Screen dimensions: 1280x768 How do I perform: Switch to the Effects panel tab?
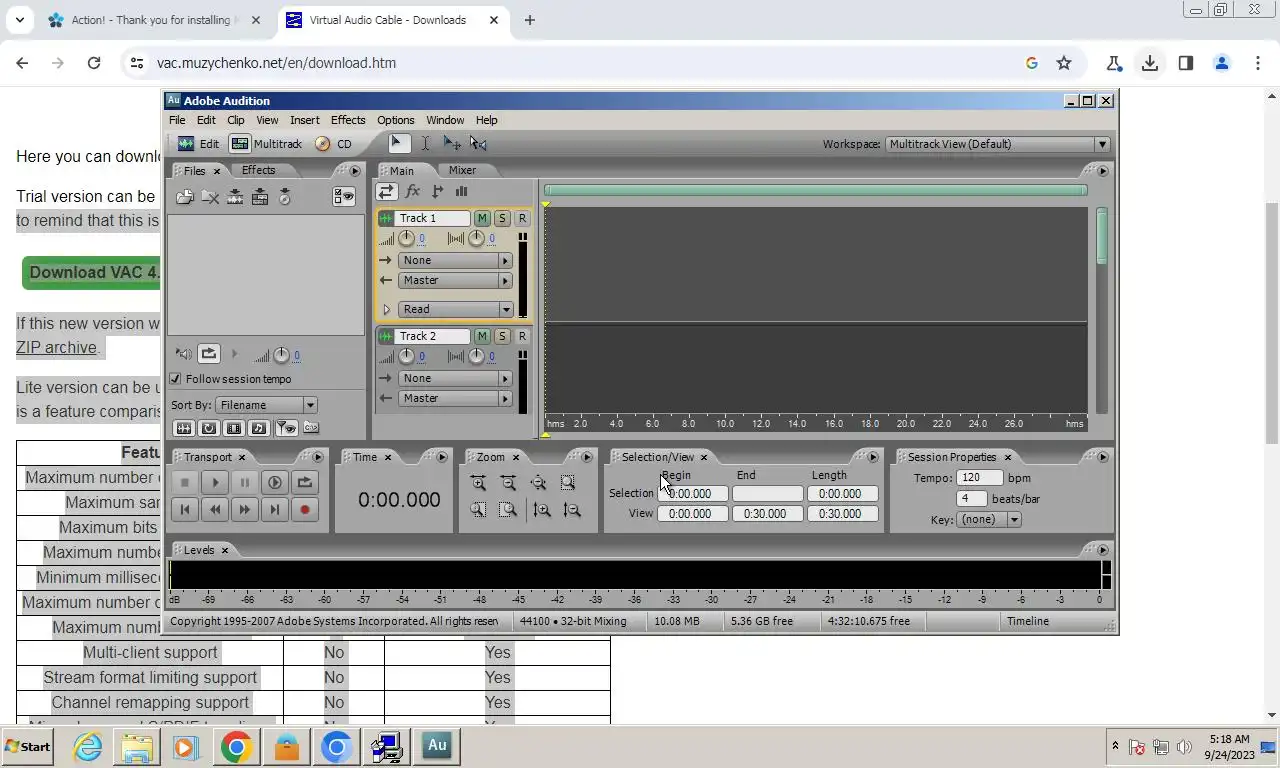tap(258, 170)
